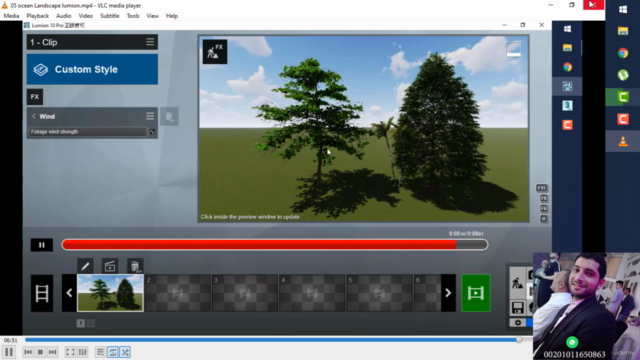Select empty clip slot 2
Viewport: 640px width, 360px height.
pyautogui.click(x=178, y=293)
